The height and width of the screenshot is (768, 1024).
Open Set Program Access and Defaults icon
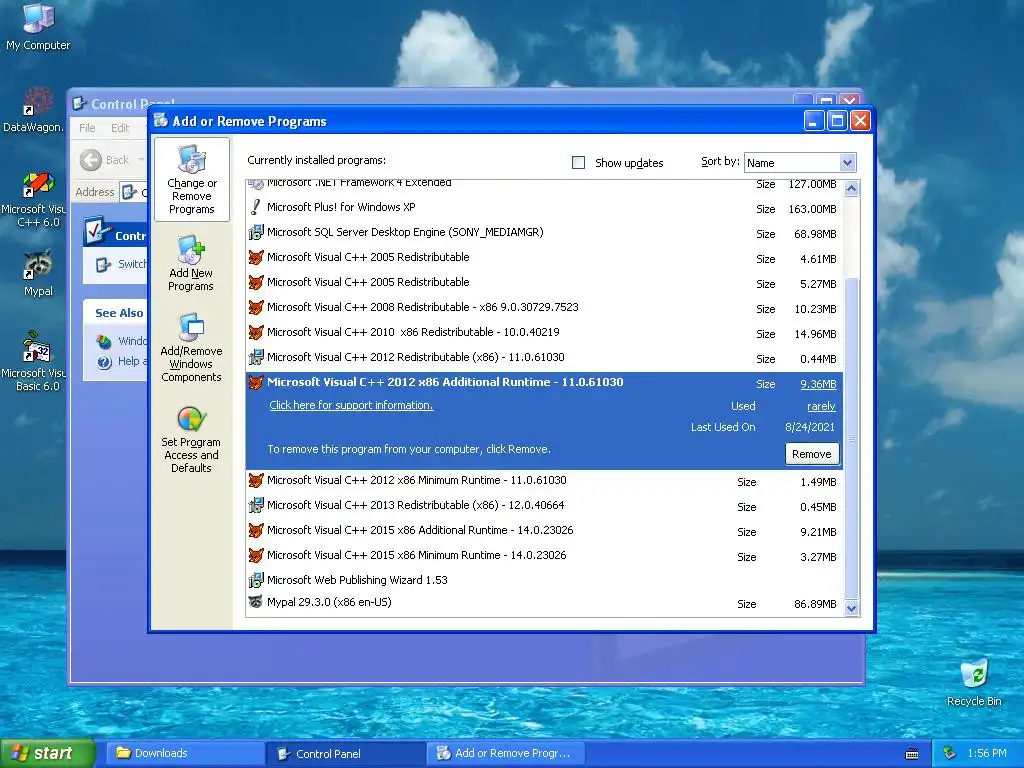[191, 439]
